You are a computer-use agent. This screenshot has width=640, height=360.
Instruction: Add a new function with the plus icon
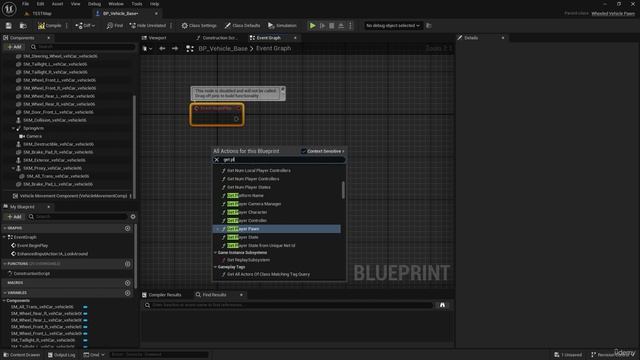click(x=127, y=264)
